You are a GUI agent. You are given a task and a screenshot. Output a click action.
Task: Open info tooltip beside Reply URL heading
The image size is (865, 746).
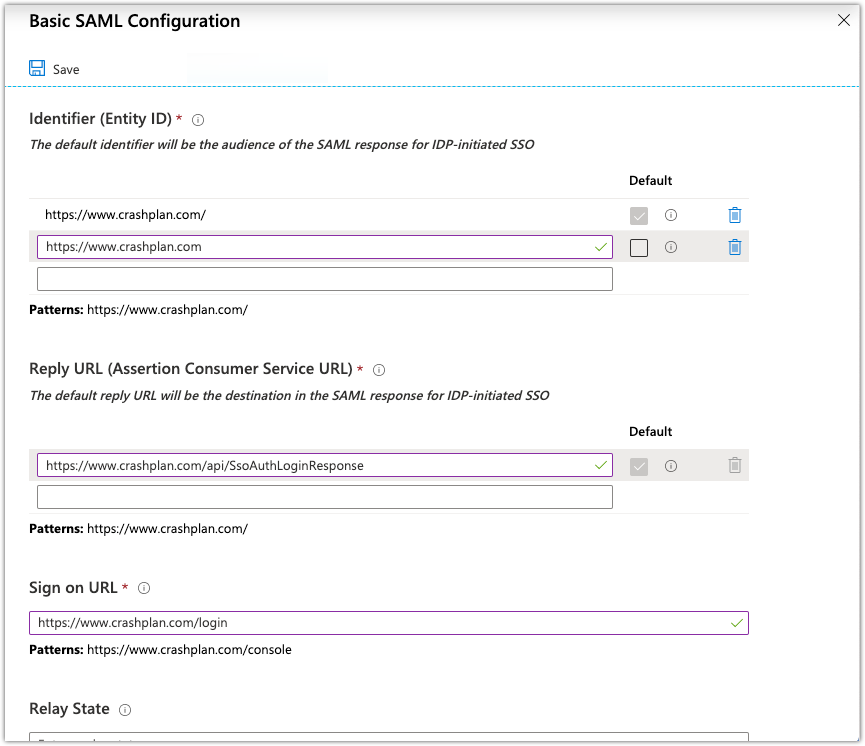click(x=379, y=370)
